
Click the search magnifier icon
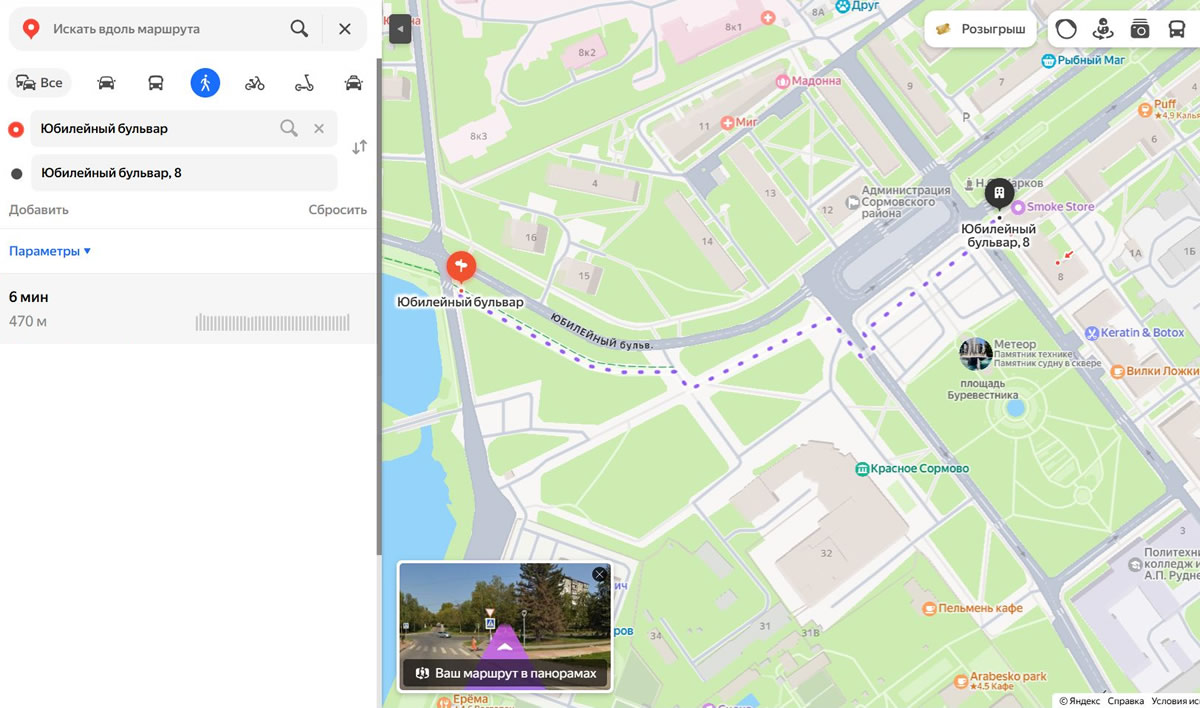coord(299,29)
